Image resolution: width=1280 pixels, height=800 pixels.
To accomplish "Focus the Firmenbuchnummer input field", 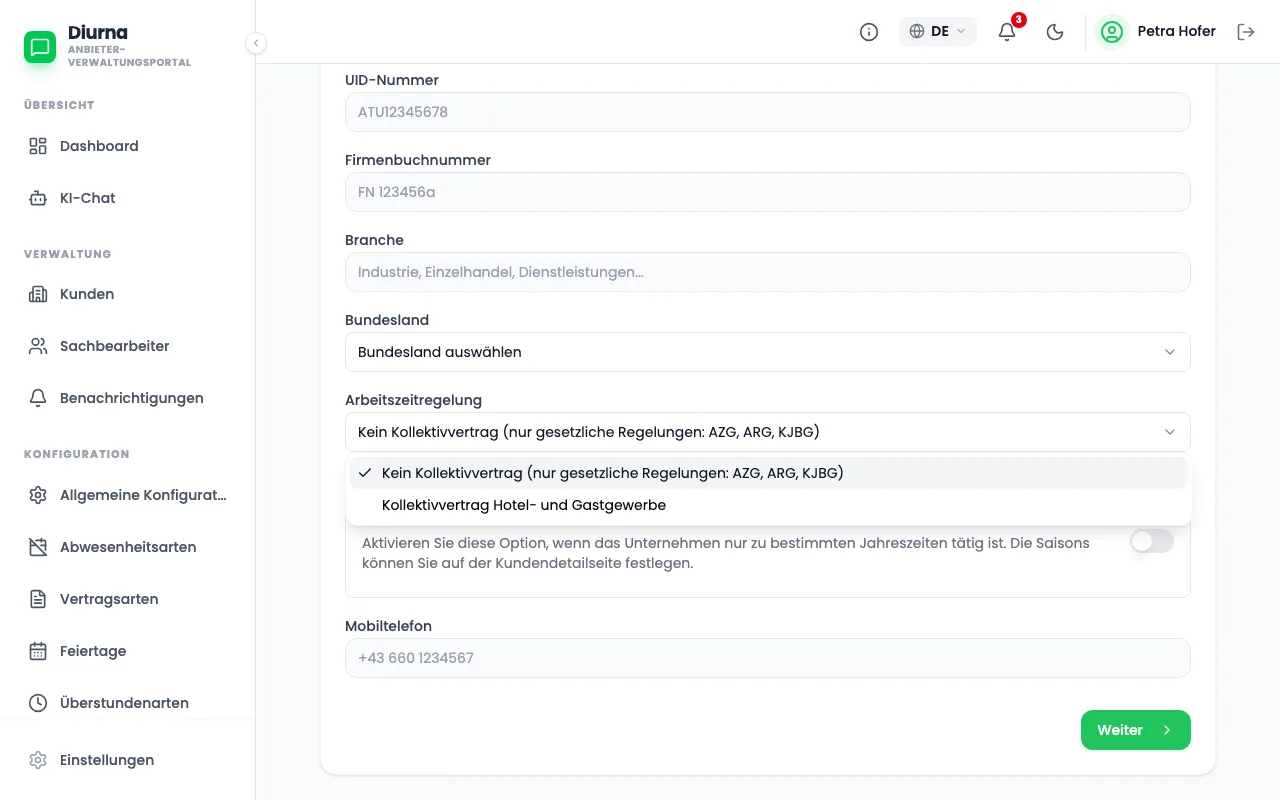I will click(768, 192).
